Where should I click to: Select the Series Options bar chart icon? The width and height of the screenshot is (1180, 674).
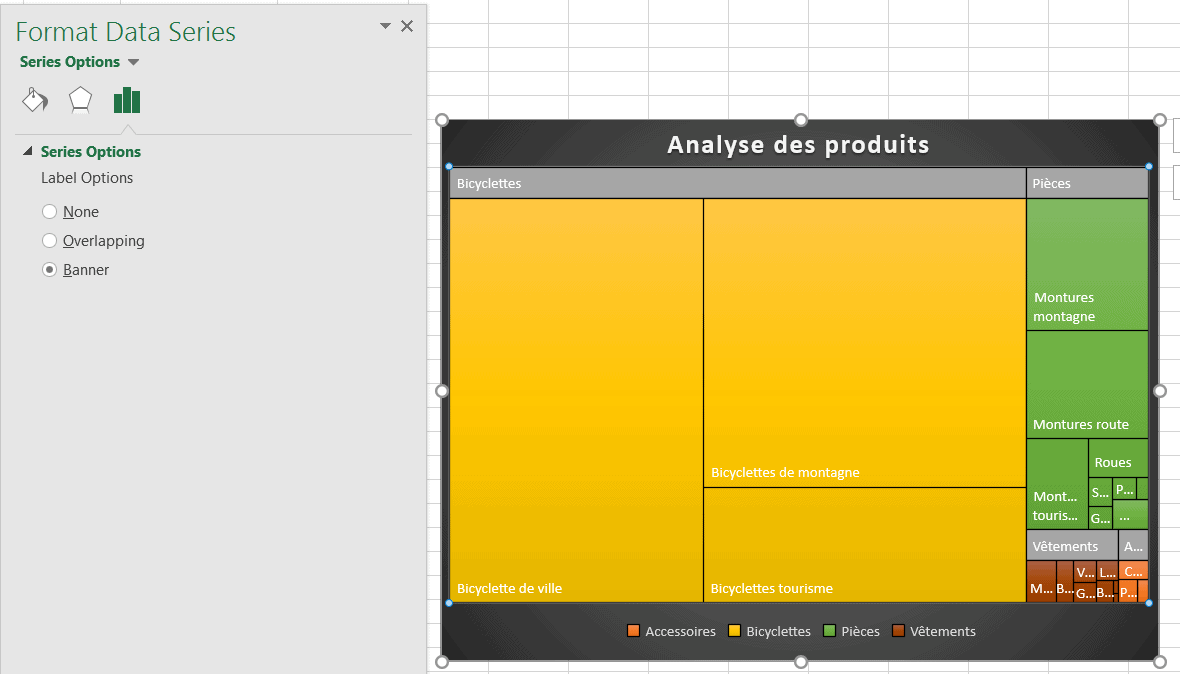[127, 100]
